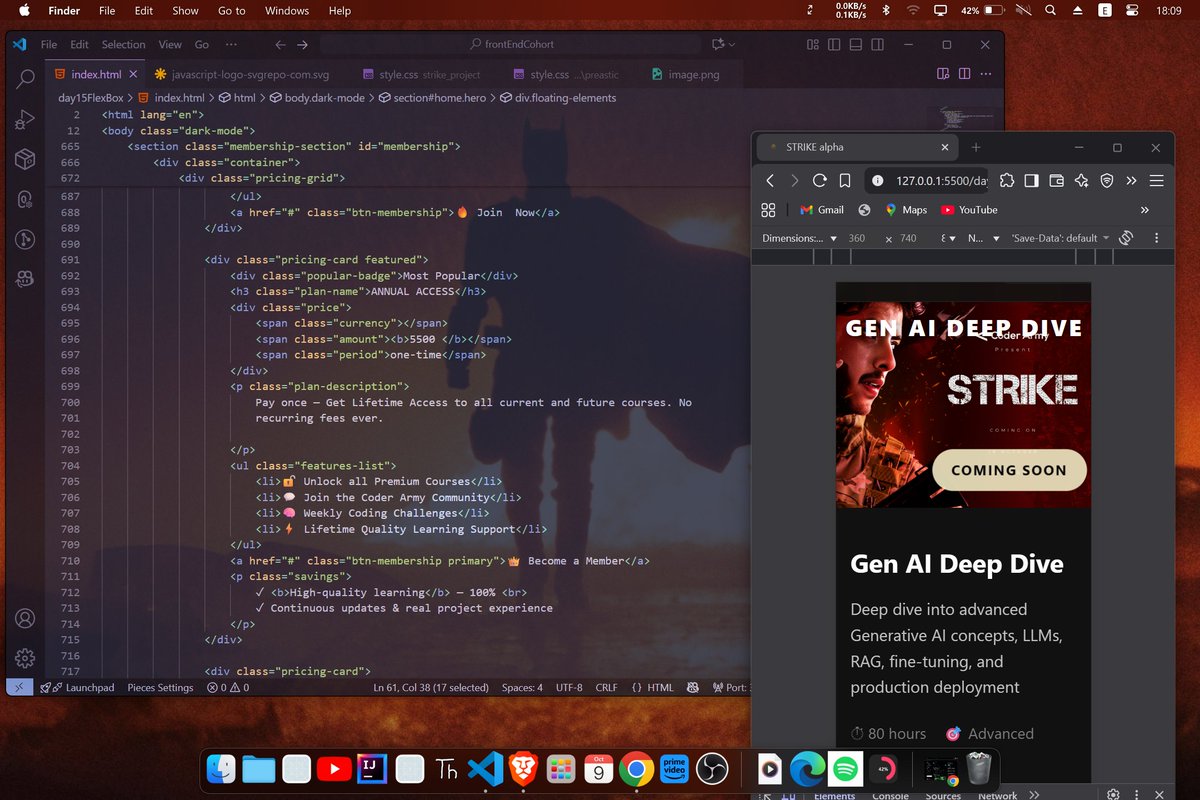
Task: Click the VS Code frontEndCohort search box
Action: click(512, 45)
